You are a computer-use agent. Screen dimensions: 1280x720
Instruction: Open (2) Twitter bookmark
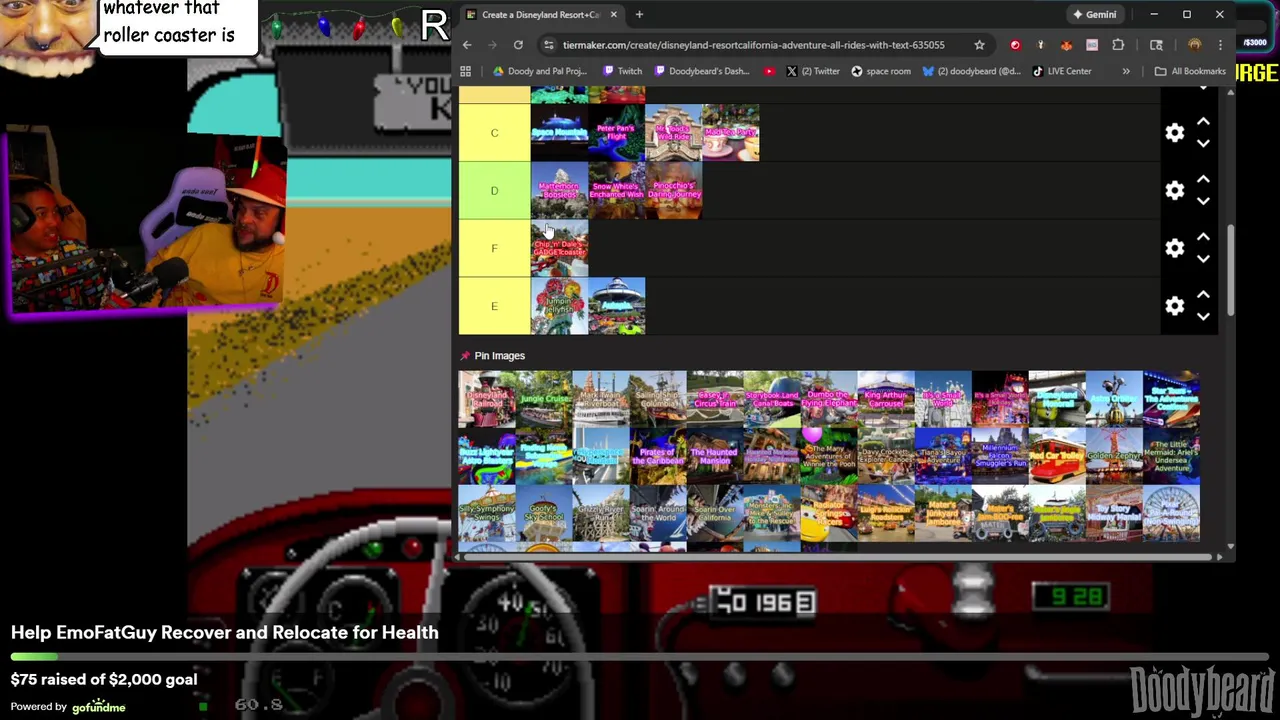[813, 71]
